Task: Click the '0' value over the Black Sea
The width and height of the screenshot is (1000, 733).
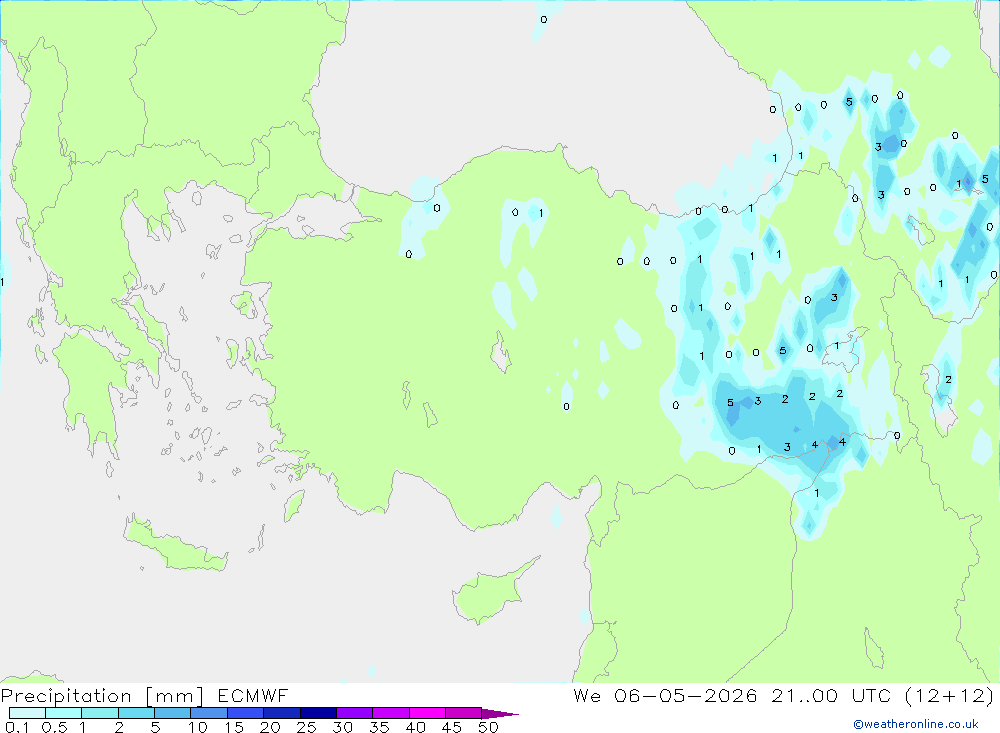Action: pos(543,20)
